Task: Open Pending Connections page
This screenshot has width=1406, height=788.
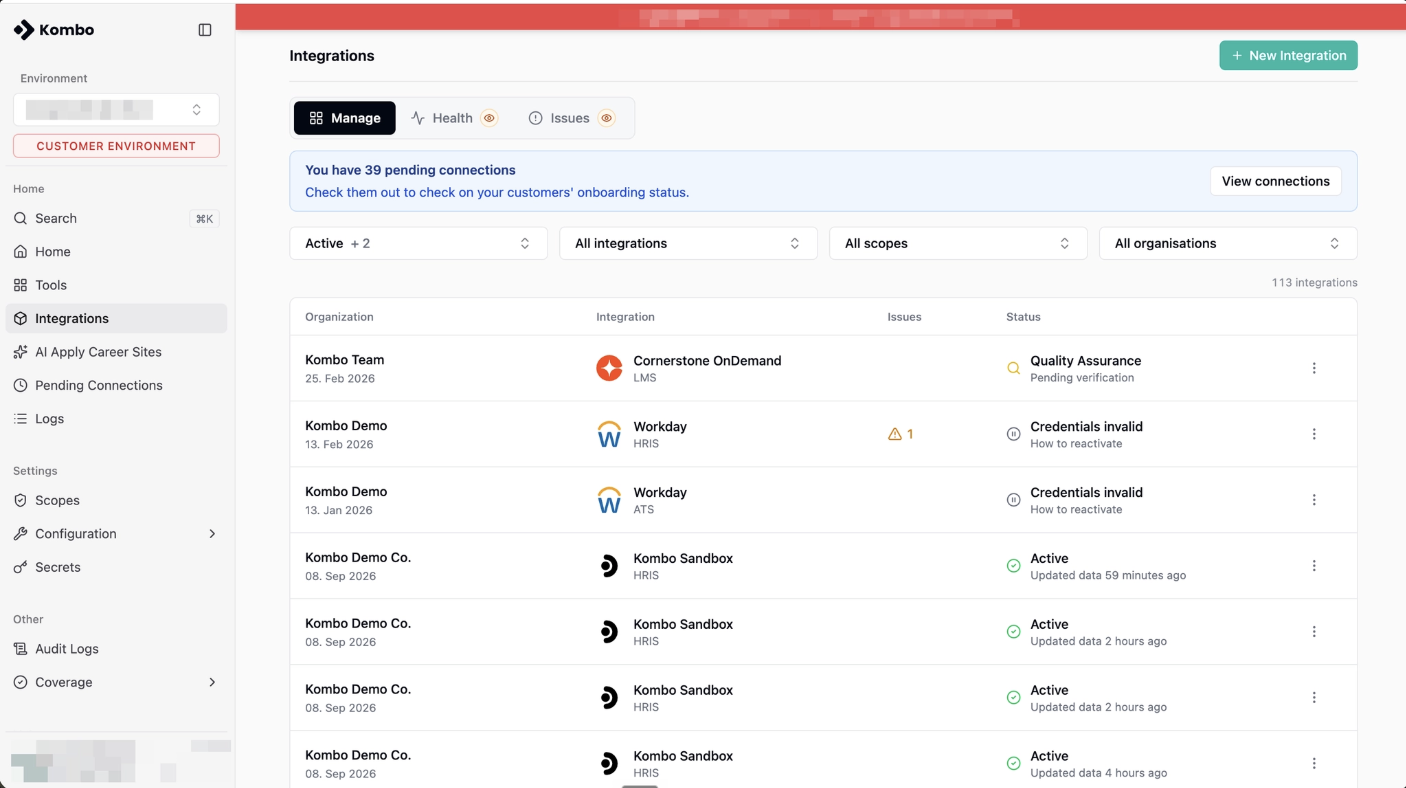Action: point(116,385)
